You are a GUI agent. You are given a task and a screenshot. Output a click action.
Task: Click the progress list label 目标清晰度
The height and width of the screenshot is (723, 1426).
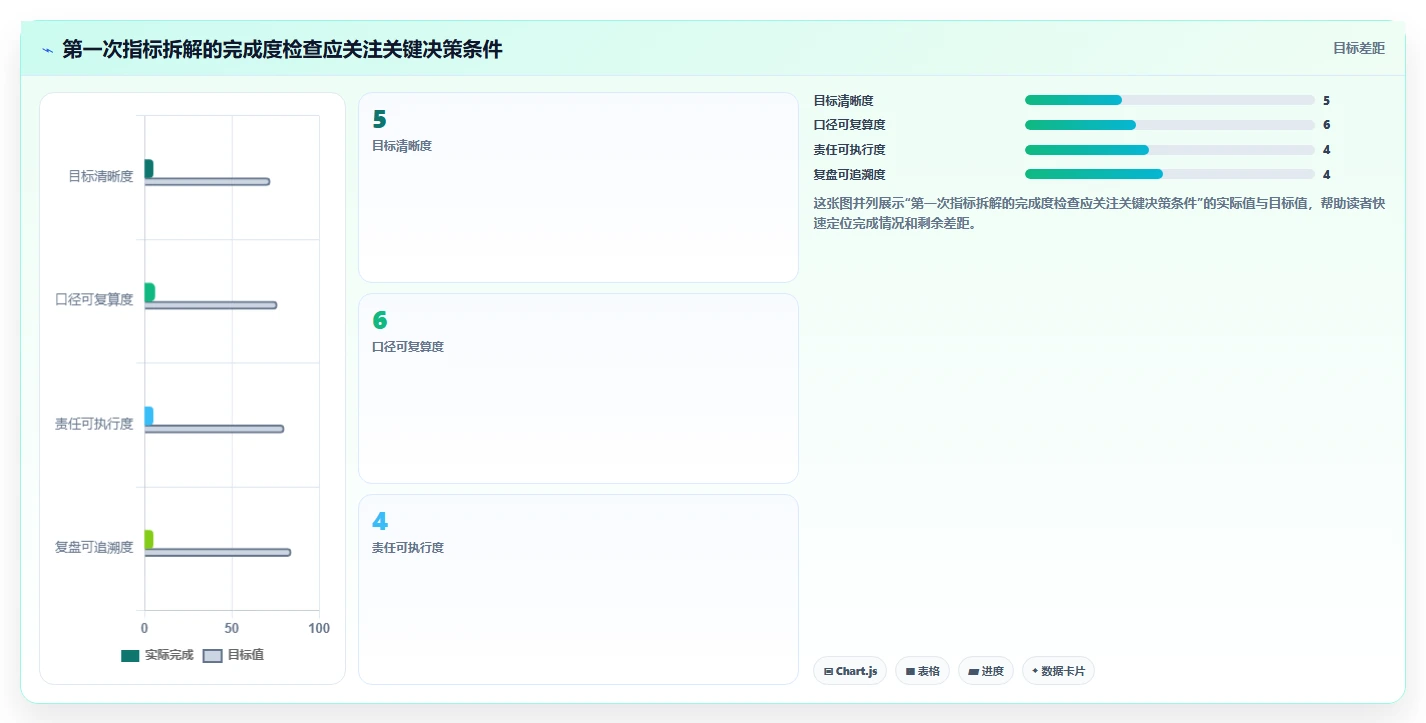click(x=844, y=101)
